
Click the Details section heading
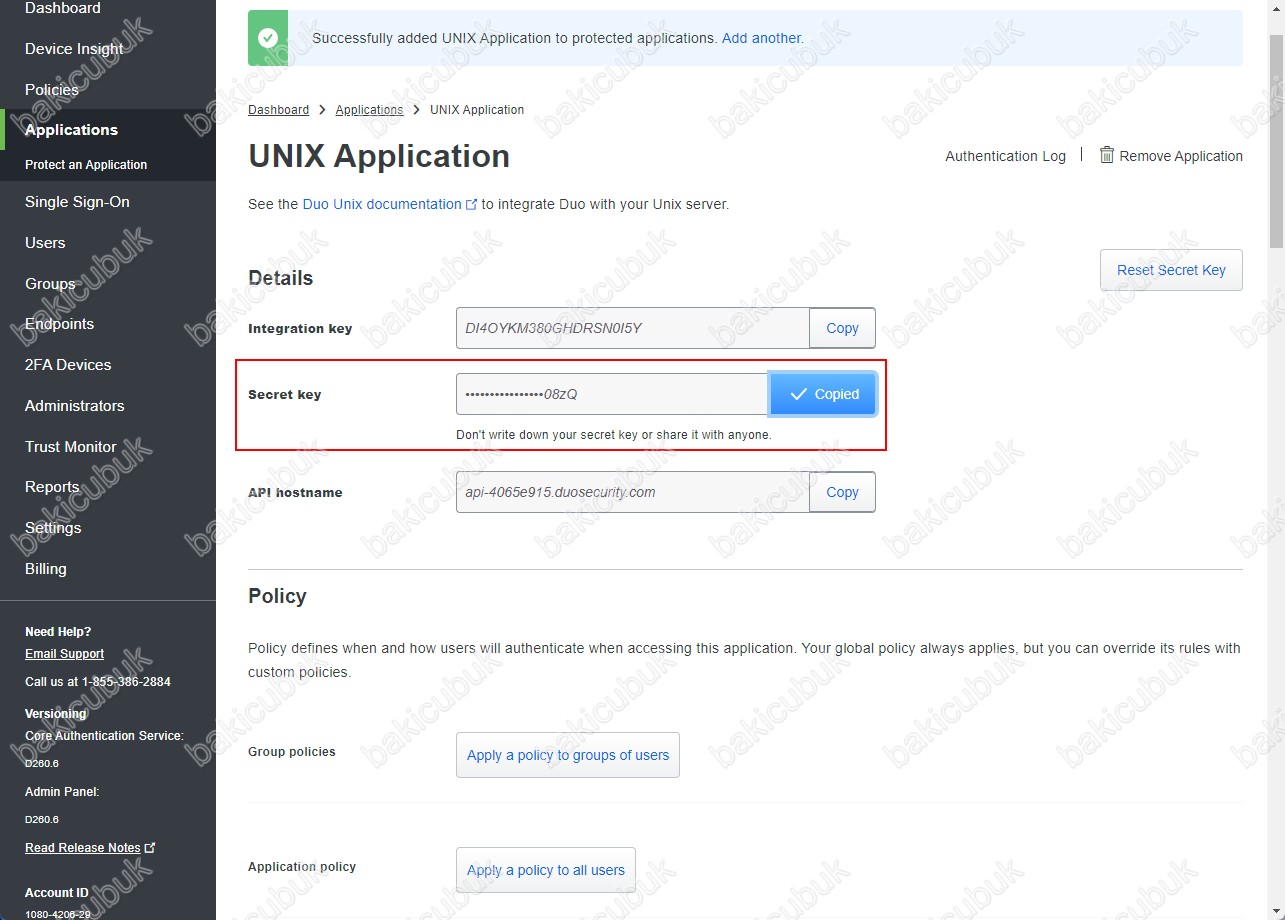pyautogui.click(x=281, y=278)
